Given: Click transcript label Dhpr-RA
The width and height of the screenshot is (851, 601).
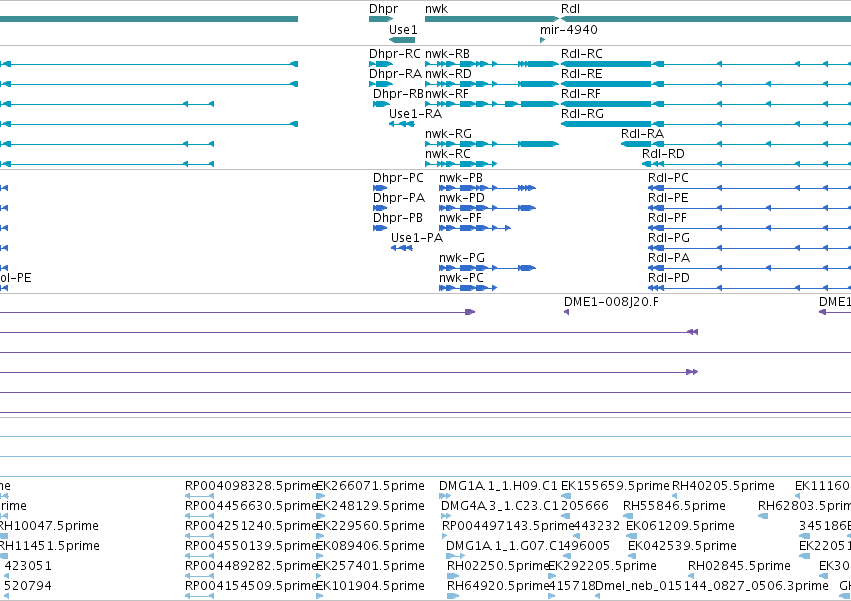Looking at the screenshot, I should pyautogui.click(x=395, y=74).
